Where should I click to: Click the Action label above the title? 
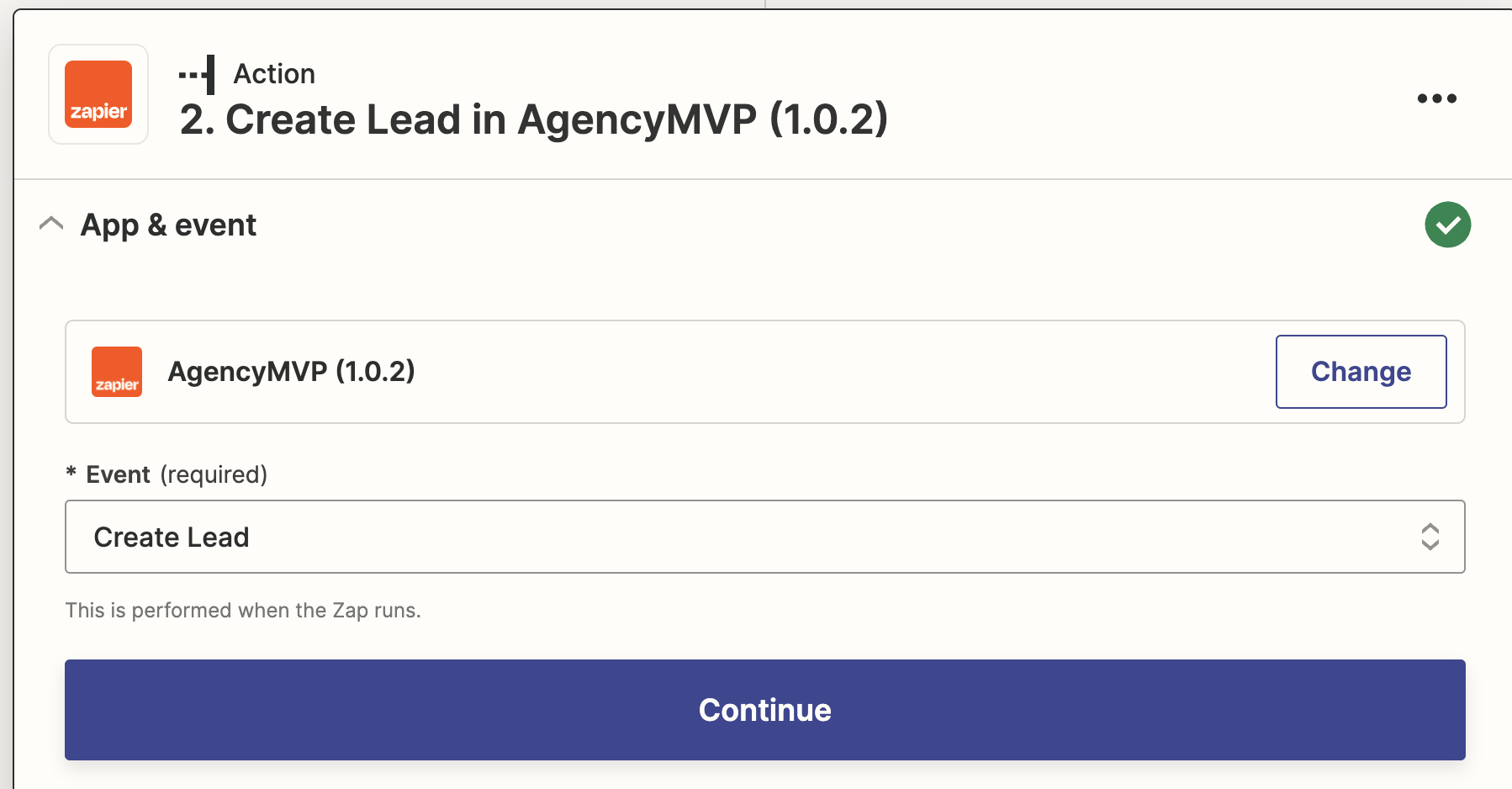(x=274, y=74)
